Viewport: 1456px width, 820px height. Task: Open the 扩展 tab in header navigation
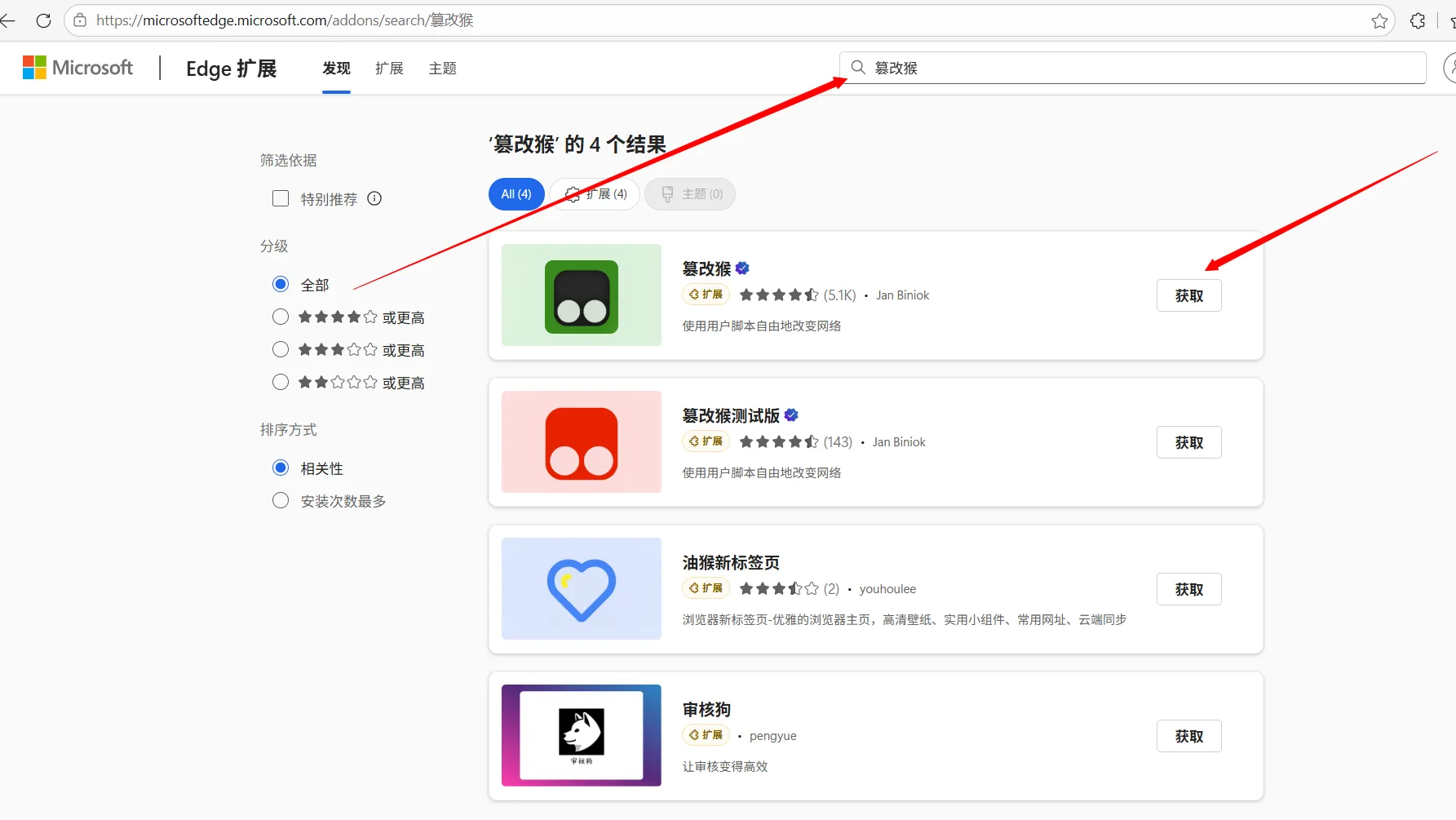click(389, 69)
